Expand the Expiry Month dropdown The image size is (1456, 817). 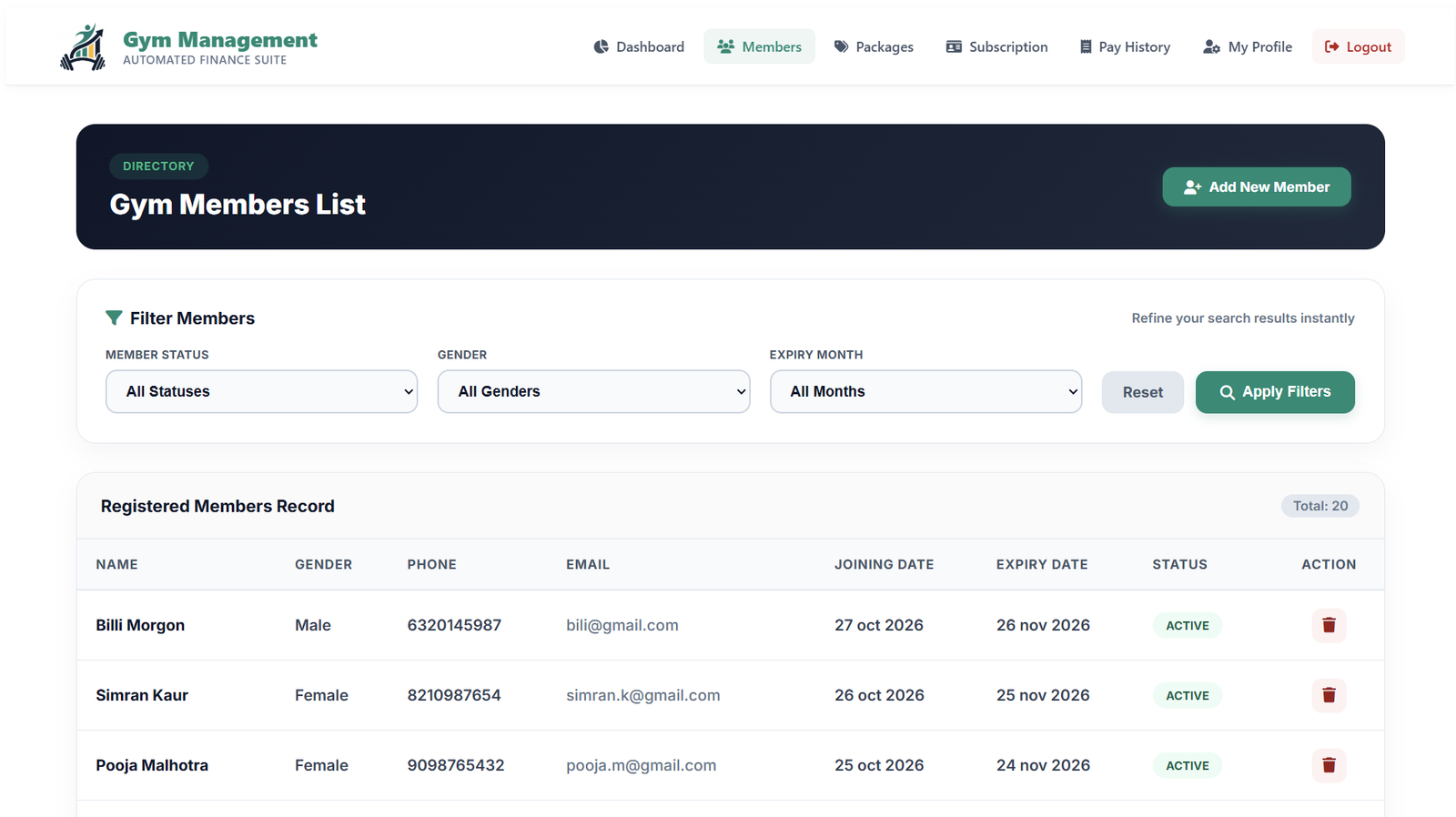(x=925, y=391)
